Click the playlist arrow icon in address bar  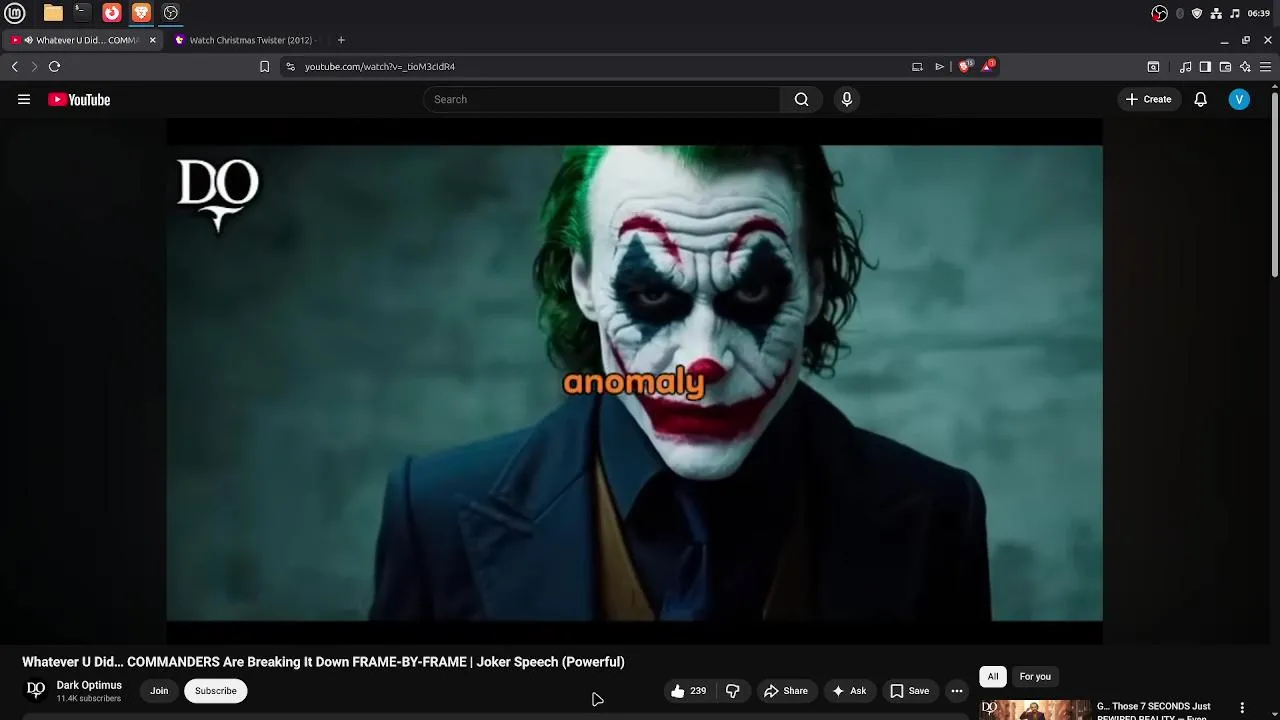pos(940,66)
